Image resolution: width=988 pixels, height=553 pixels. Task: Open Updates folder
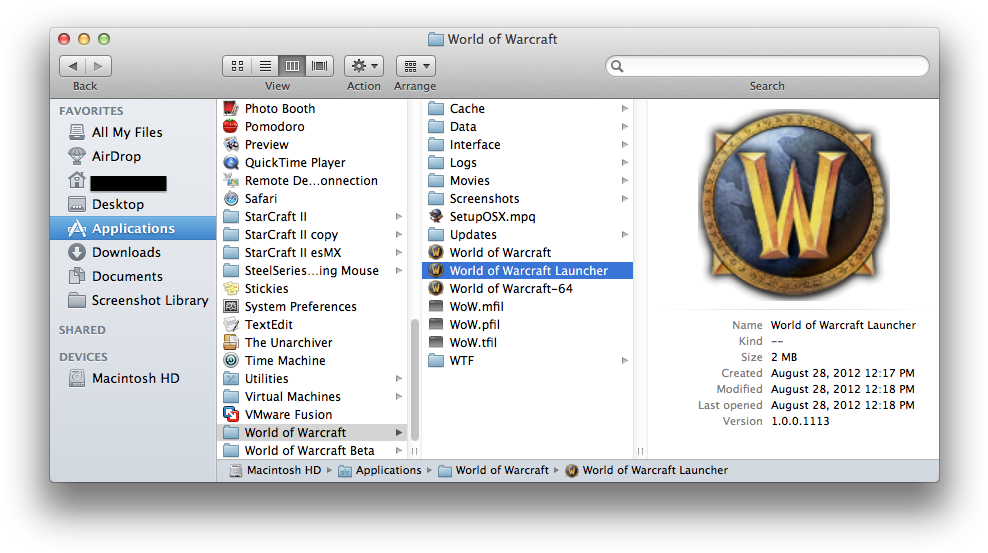coord(528,234)
